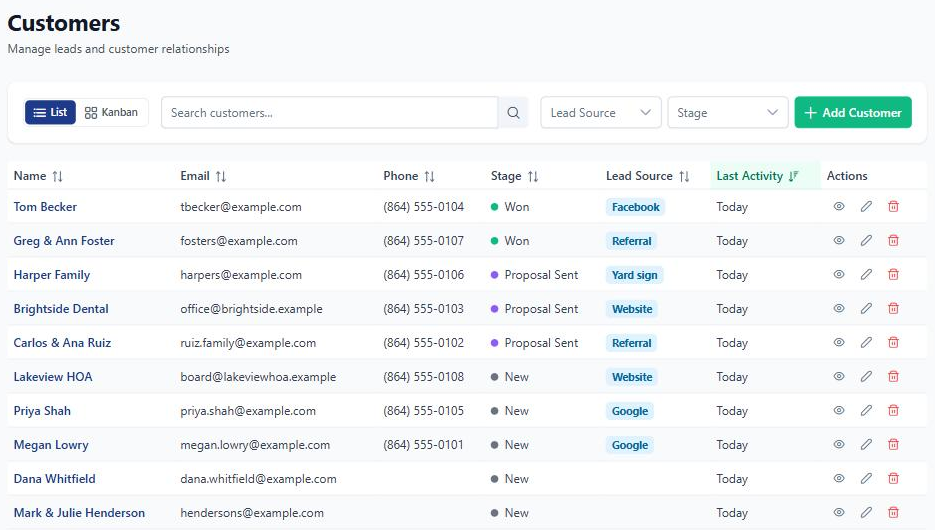Click the search magnifier button

(513, 113)
